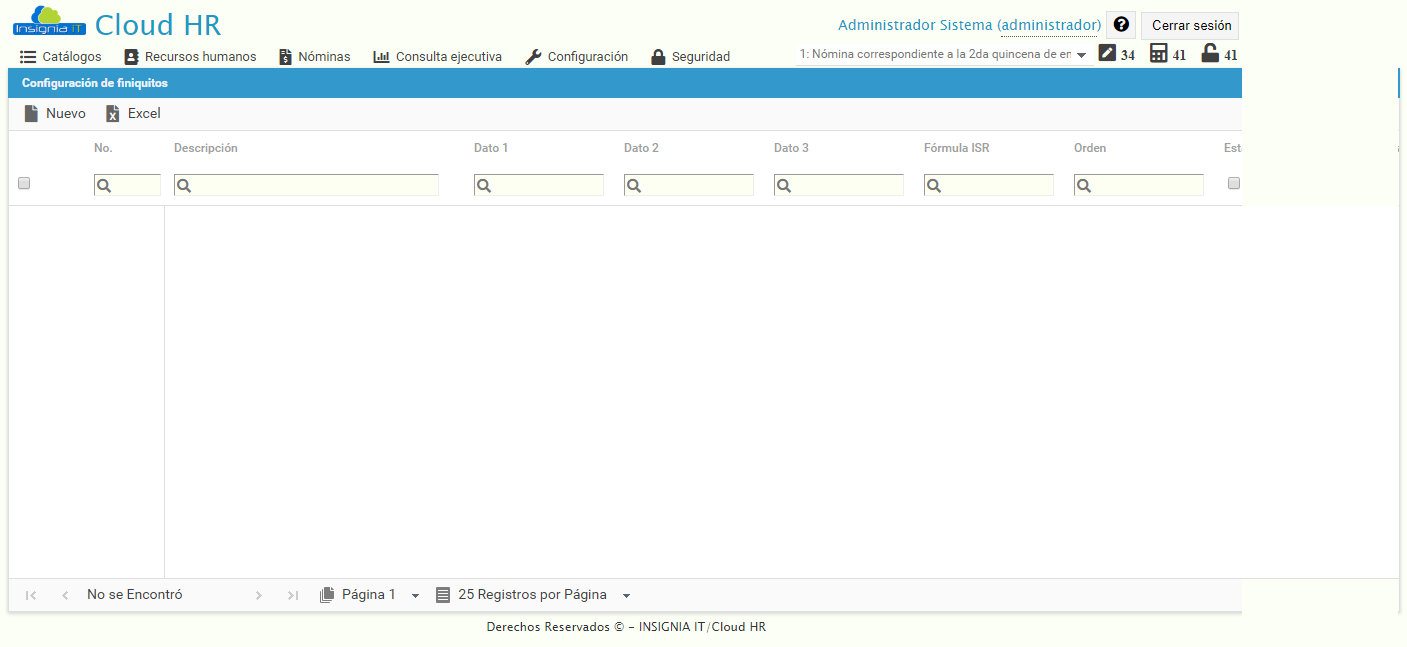
Task: Open the 25 Registros por Página dropdown
Action: coord(626,594)
